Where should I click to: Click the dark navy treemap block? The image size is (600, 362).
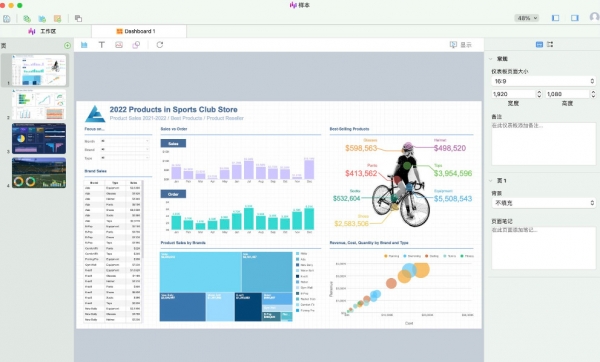248,307
